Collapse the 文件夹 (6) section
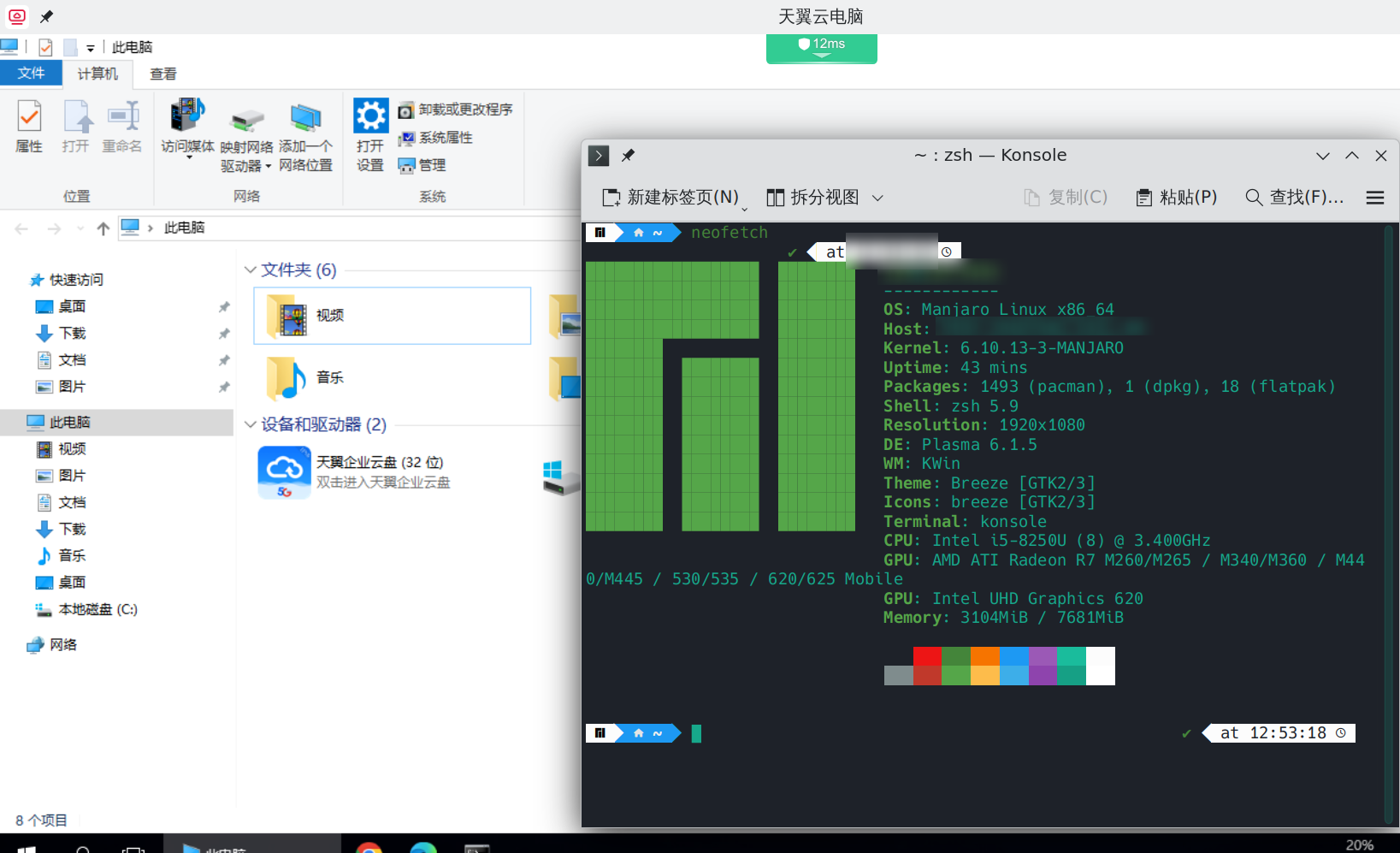 [250, 269]
